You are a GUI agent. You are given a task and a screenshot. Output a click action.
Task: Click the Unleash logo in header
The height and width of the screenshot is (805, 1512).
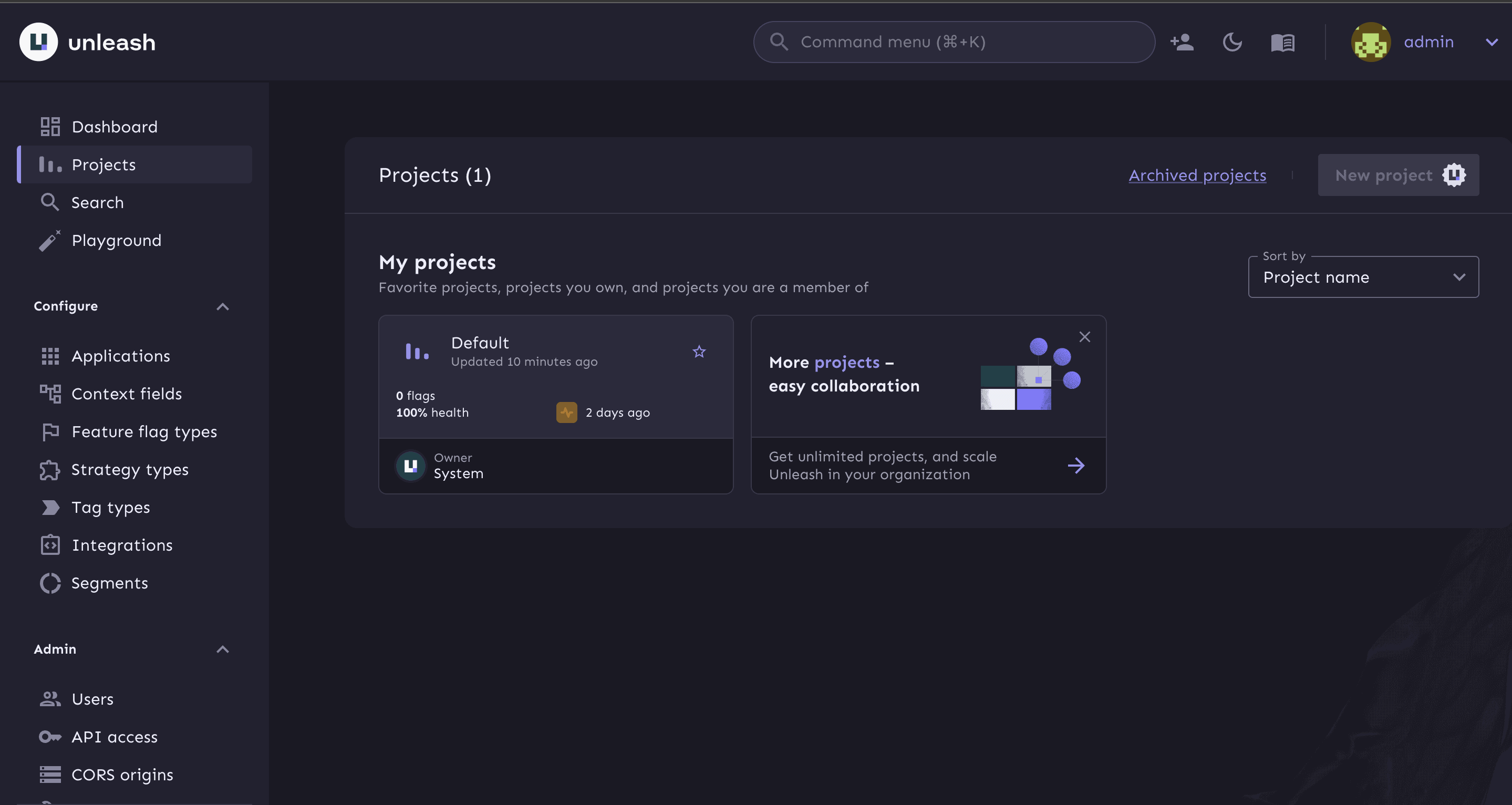click(x=39, y=42)
